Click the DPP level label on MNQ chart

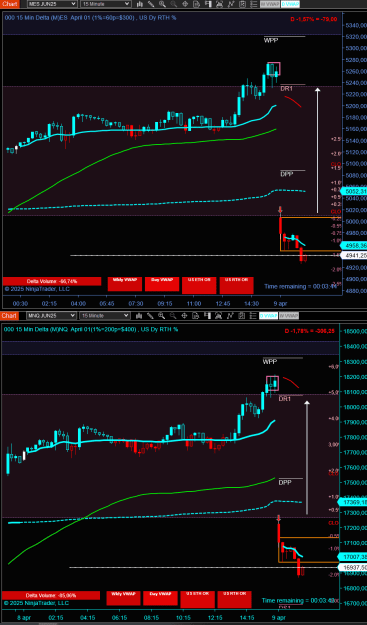tap(285, 482)
